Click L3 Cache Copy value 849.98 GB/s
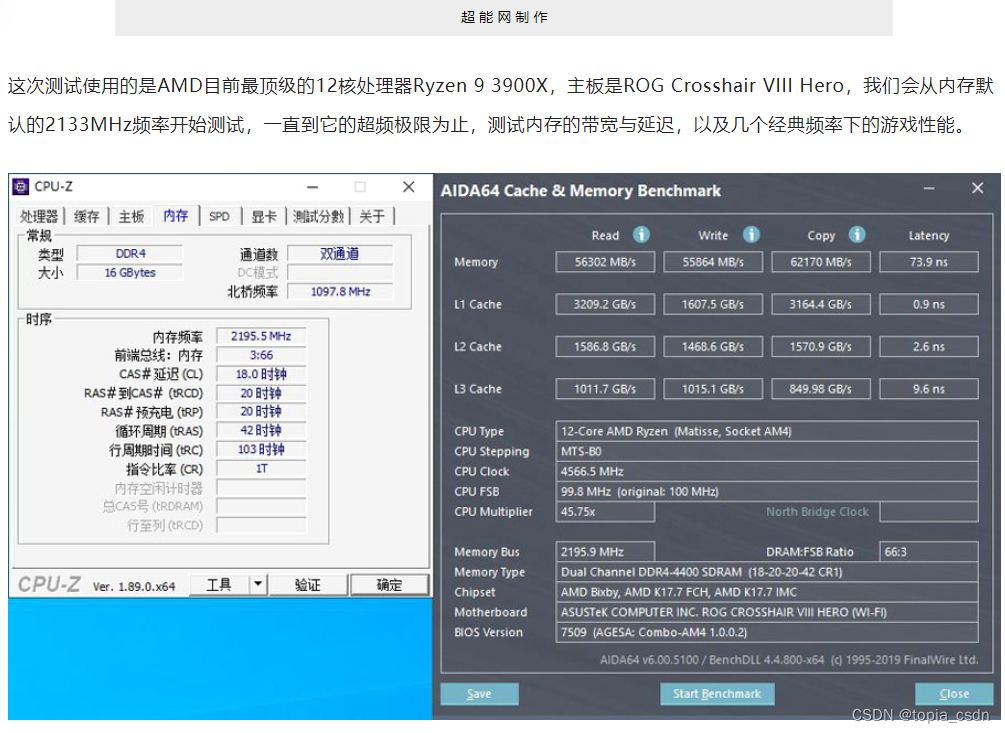 820,389
